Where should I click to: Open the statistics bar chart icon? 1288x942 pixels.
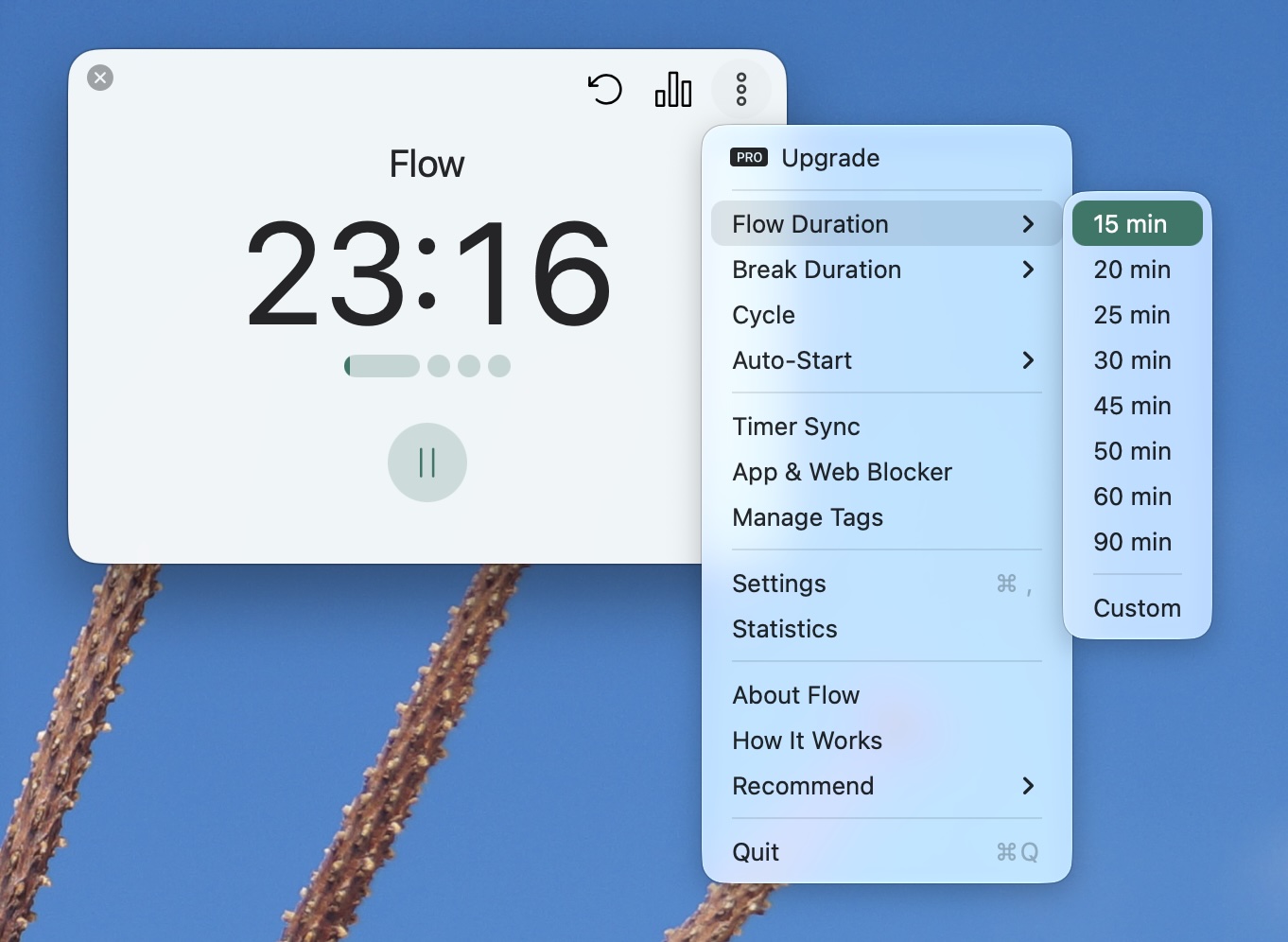(673, 90)
